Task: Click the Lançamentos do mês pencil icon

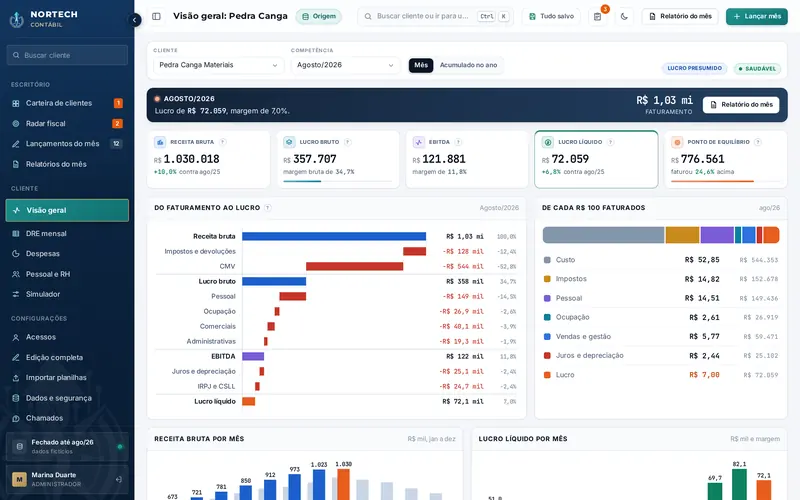Action: pyautogui.click(x=16, y=144)
